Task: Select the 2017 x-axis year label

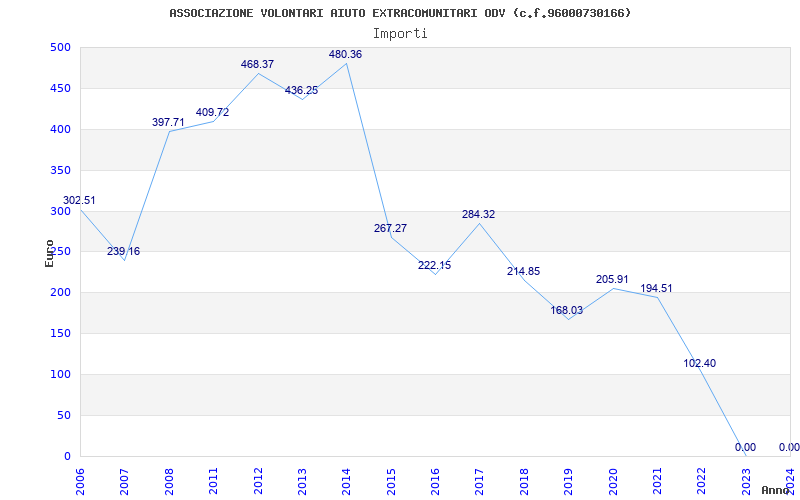Action: pos(480,481)
